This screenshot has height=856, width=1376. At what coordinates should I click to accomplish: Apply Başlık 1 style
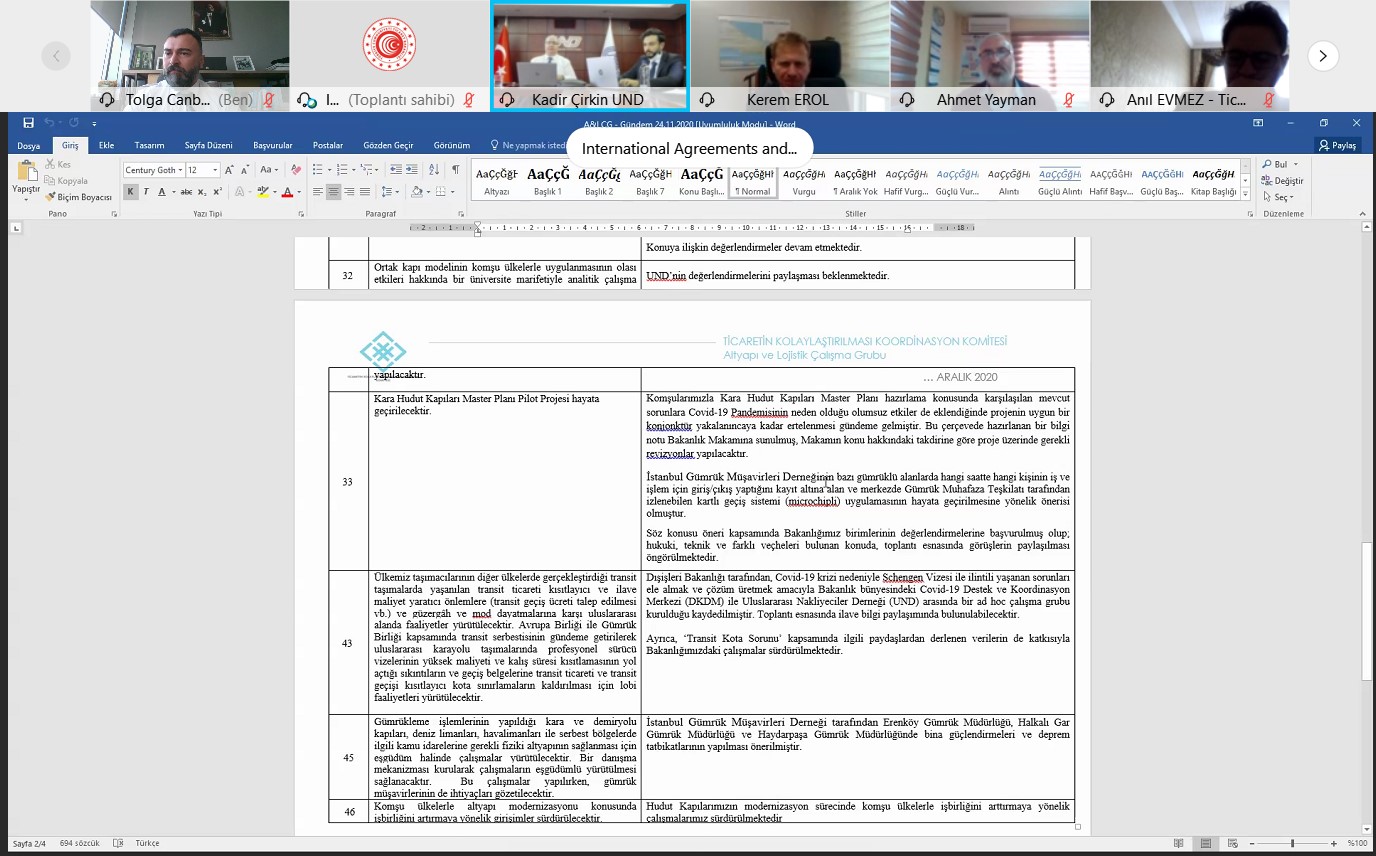click(548, 180)
